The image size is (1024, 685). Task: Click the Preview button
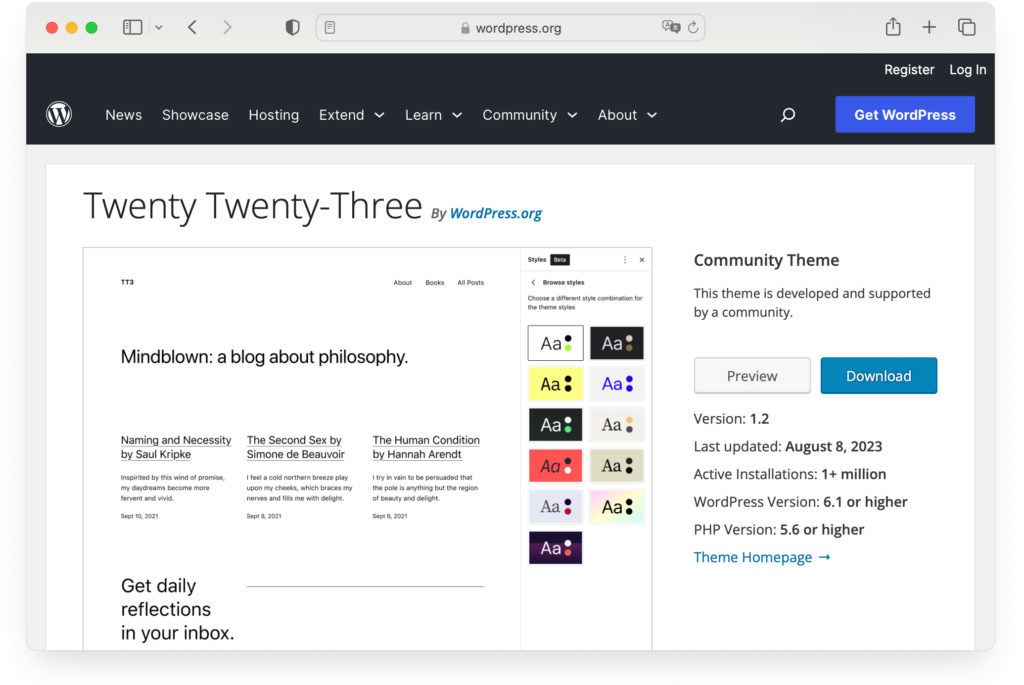(x=752, y=375)
